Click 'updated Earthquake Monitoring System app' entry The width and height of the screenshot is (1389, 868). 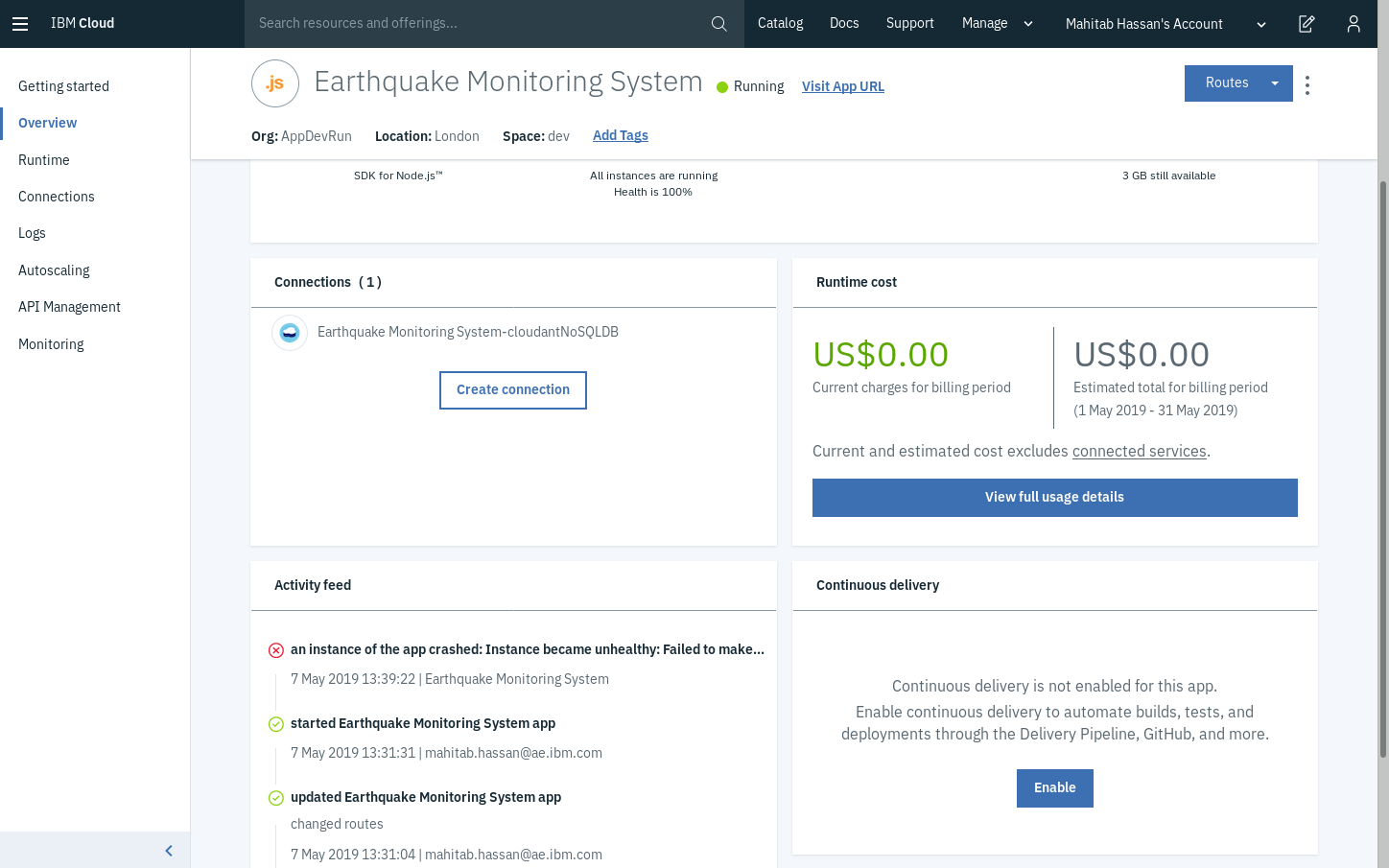pos(426,797)
